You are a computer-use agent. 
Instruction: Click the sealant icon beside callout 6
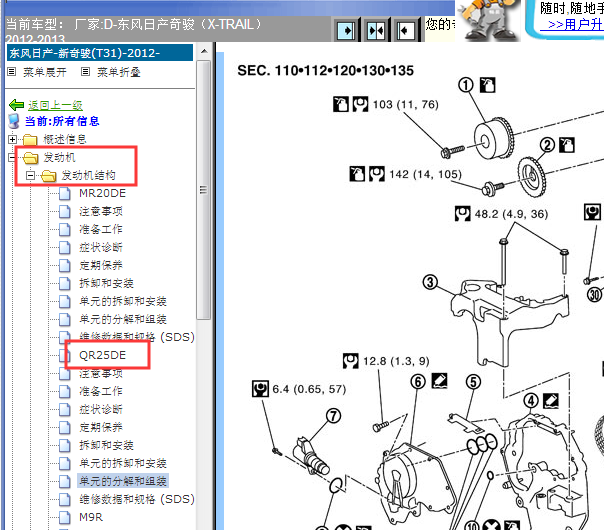439,381
